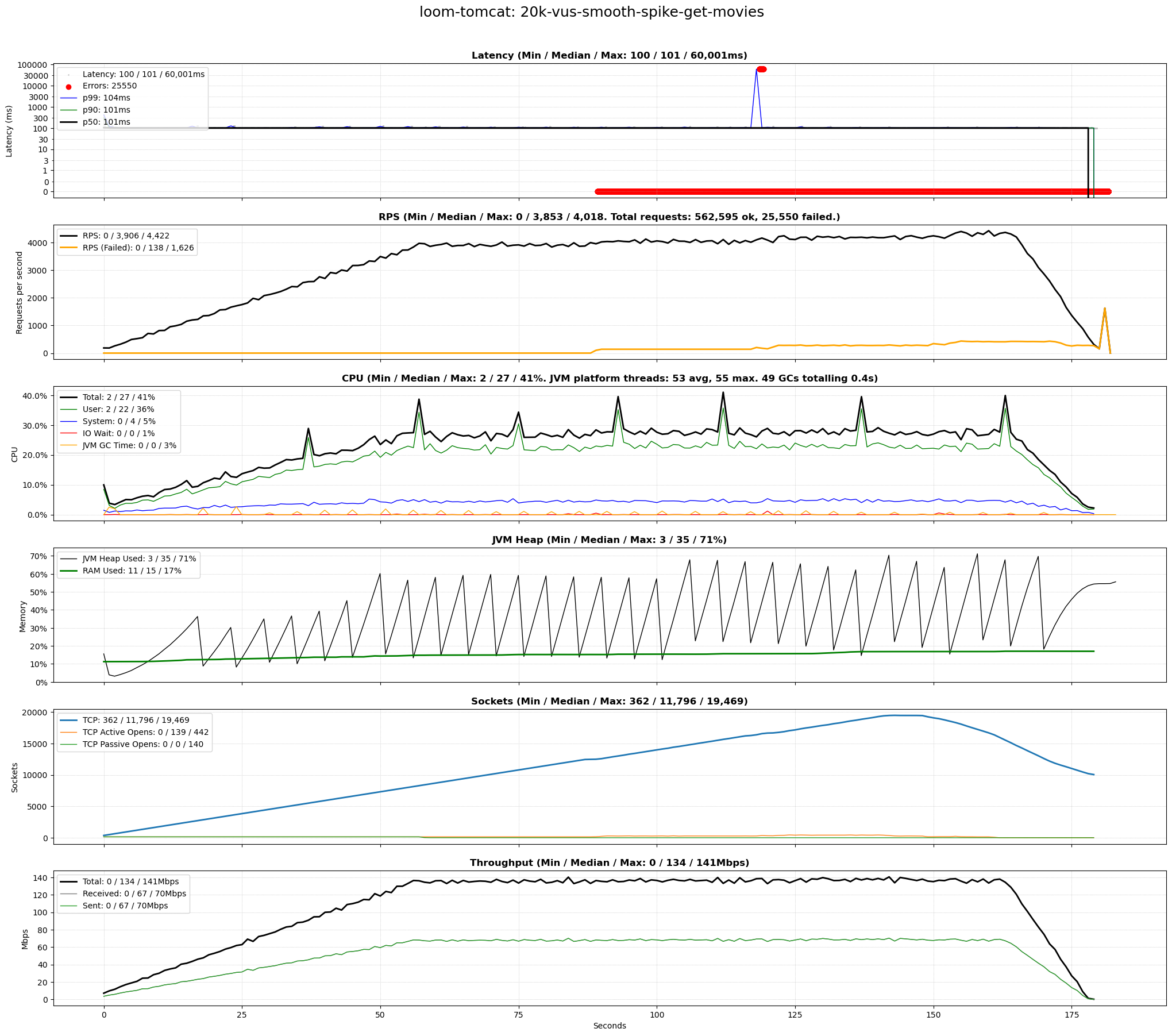The height and width of the screenshot is (1036, 1172).
Task: Click the JVM GC Time legend entry
Action: (x=129, y=445)
